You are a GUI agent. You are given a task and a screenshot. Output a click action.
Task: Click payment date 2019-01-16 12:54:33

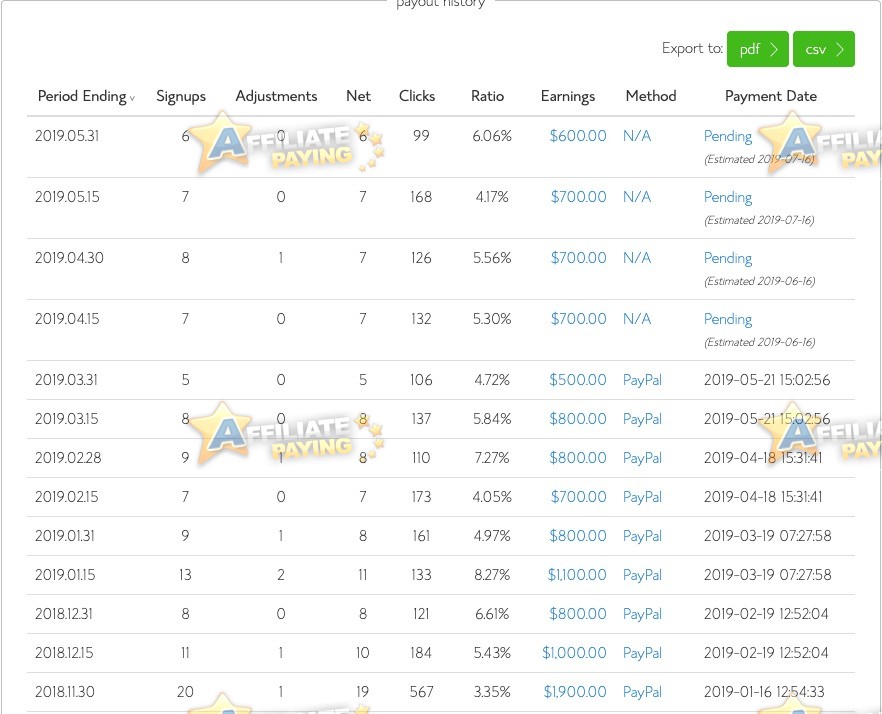[764, 691]
